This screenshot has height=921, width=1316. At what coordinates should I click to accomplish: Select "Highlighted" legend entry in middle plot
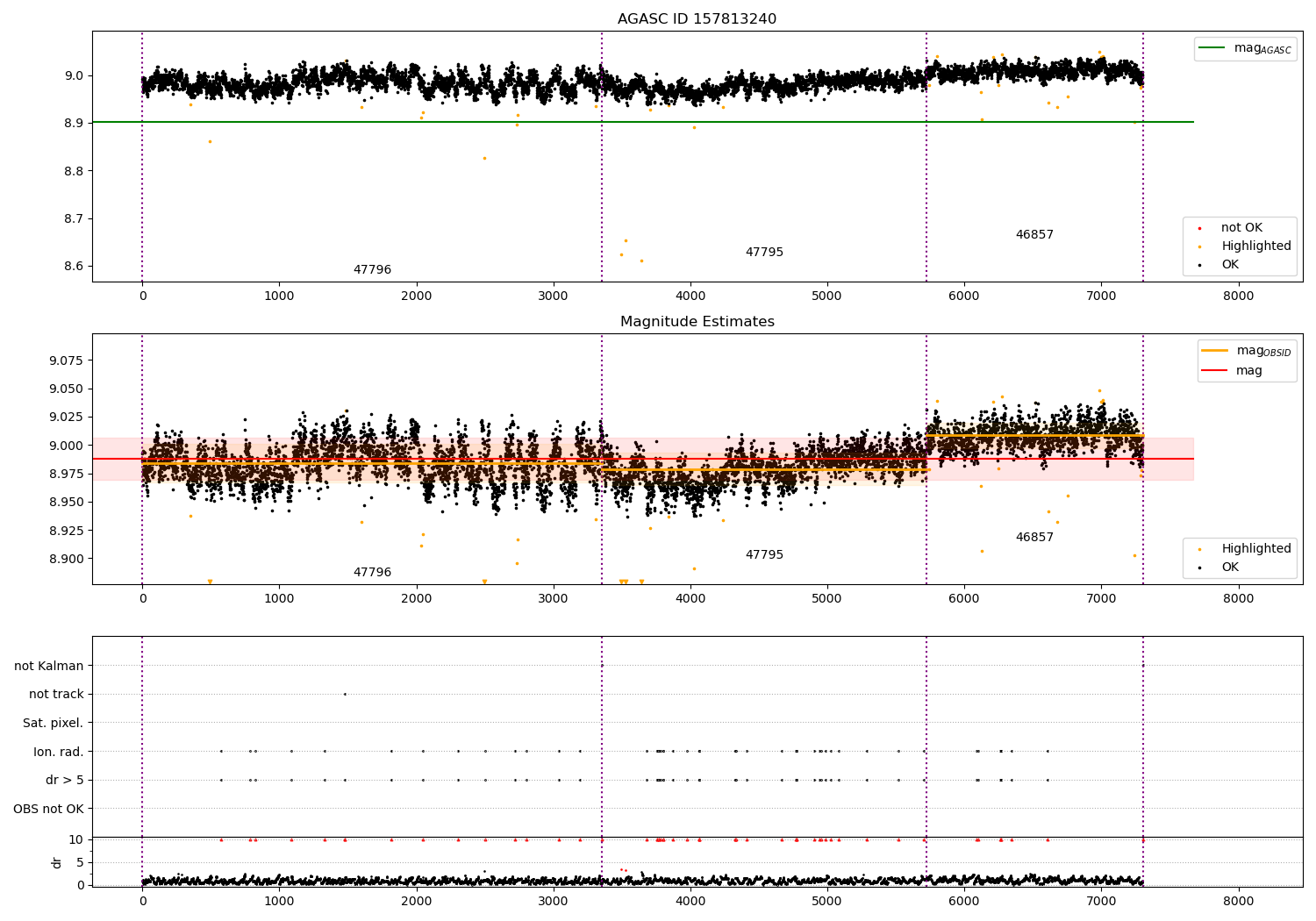[1255, 549]
